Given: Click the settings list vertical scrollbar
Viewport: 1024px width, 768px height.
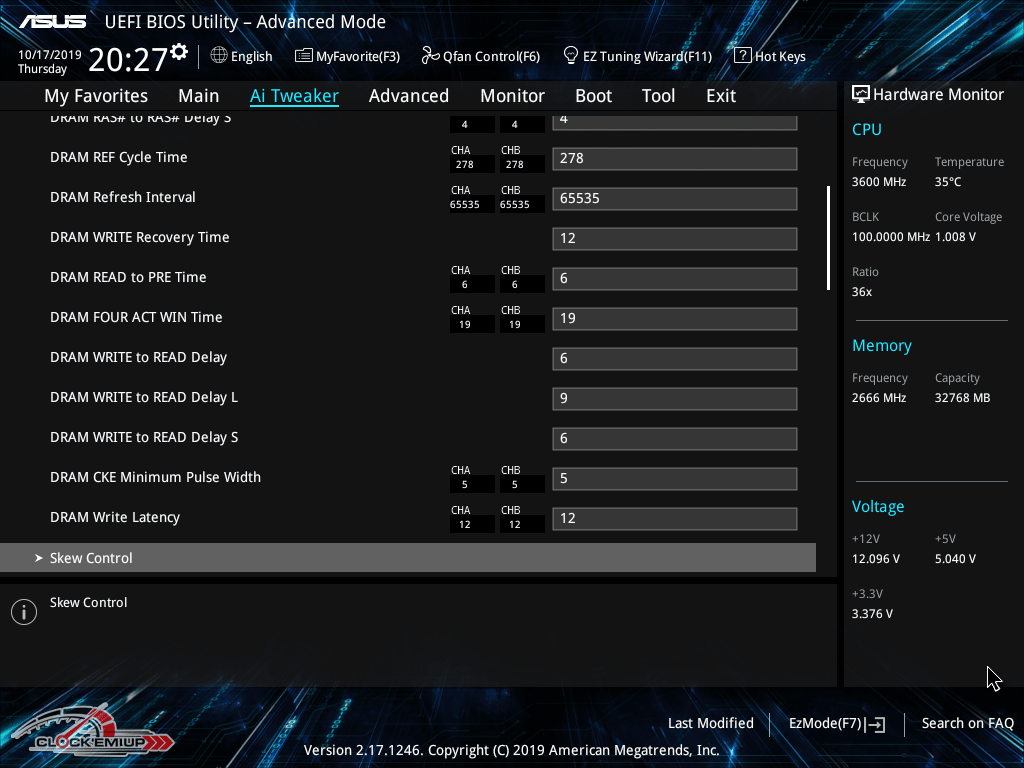Looking at the screenshot, I should pyautogui.click(x=827, y=238).
